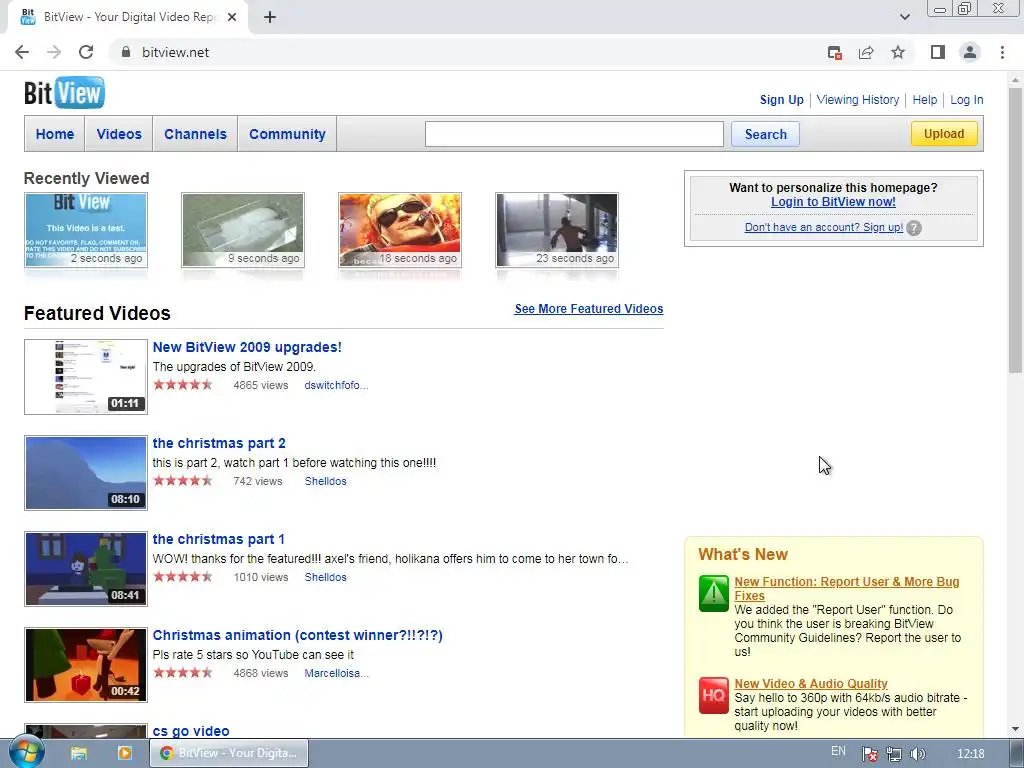The width and height of the screenshot is (1024, 768).
Task: Open the tab search chevron
Action: [904, 17]
